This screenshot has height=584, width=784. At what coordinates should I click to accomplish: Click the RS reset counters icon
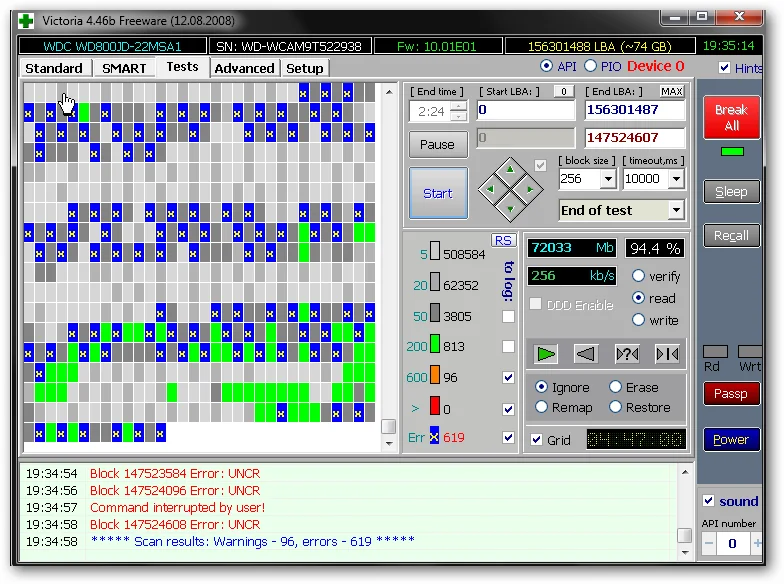point(503,240)
